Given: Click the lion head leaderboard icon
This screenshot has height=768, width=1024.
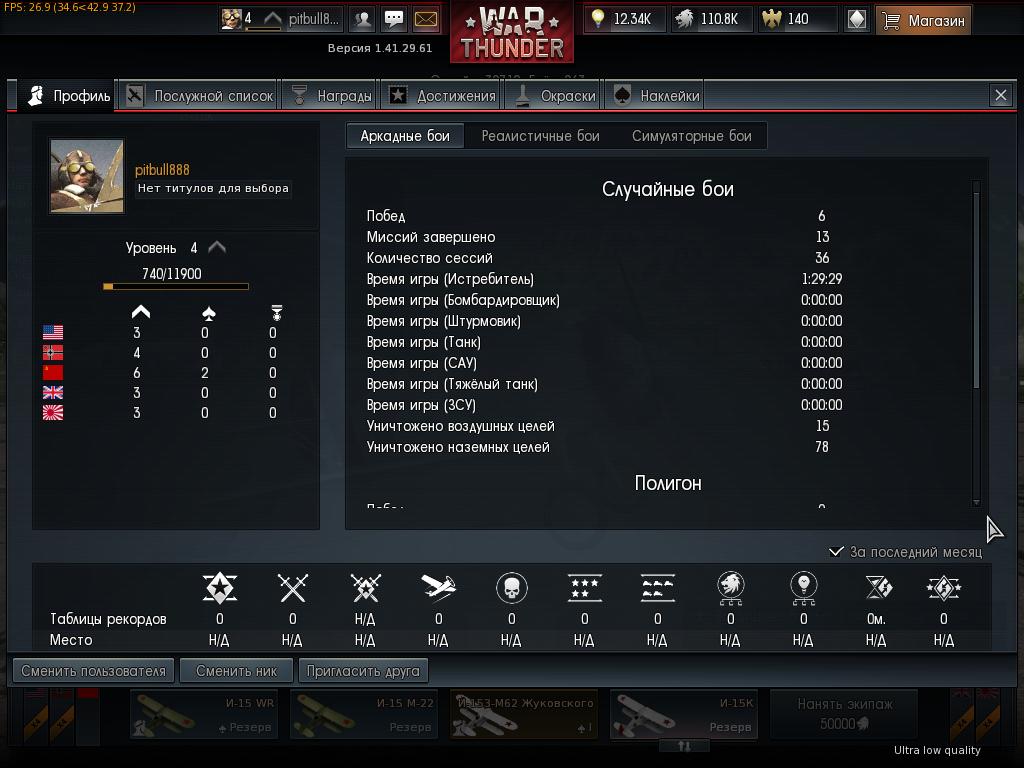Looking at the screenshot, I should 730,588.
